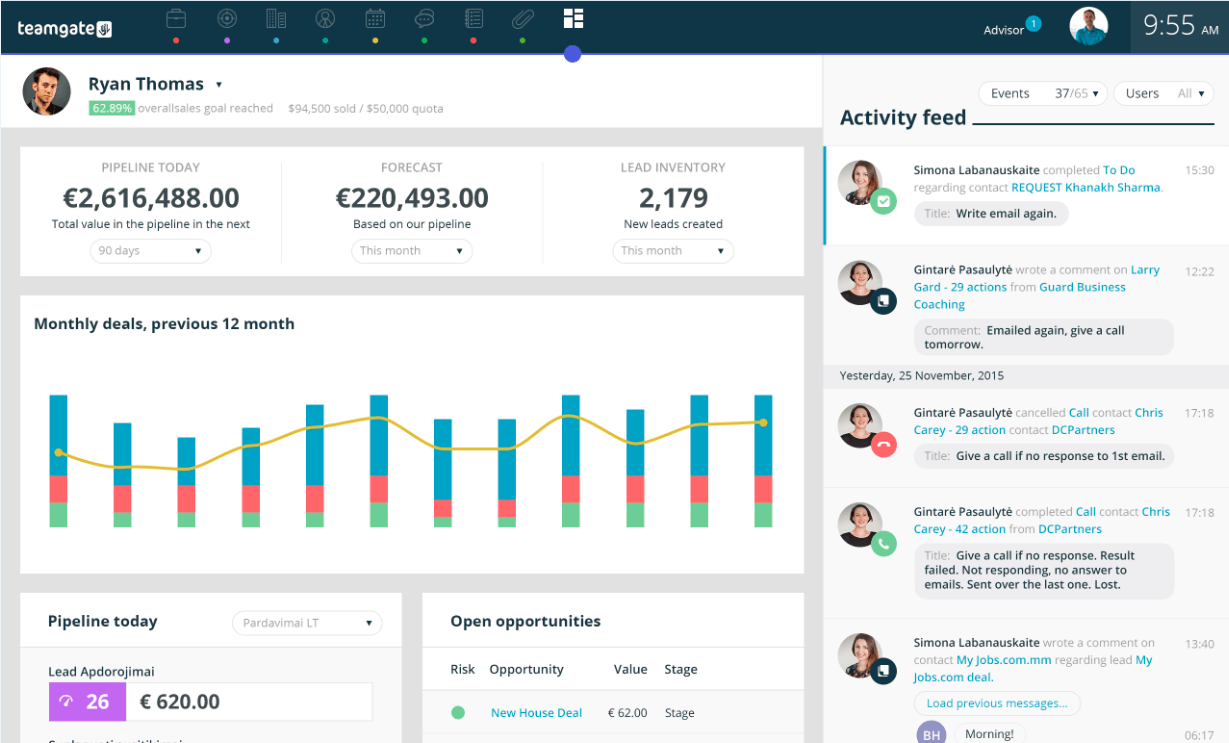Change the Pardavimai LT pipeline dropdown

(307, 622)
